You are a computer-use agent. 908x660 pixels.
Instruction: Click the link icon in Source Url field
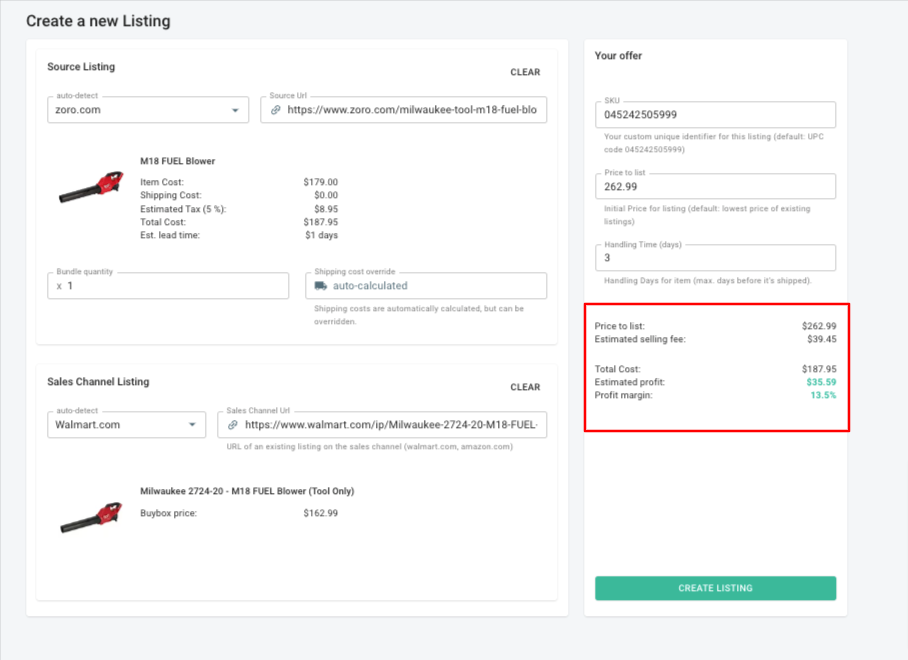[276, 110]
